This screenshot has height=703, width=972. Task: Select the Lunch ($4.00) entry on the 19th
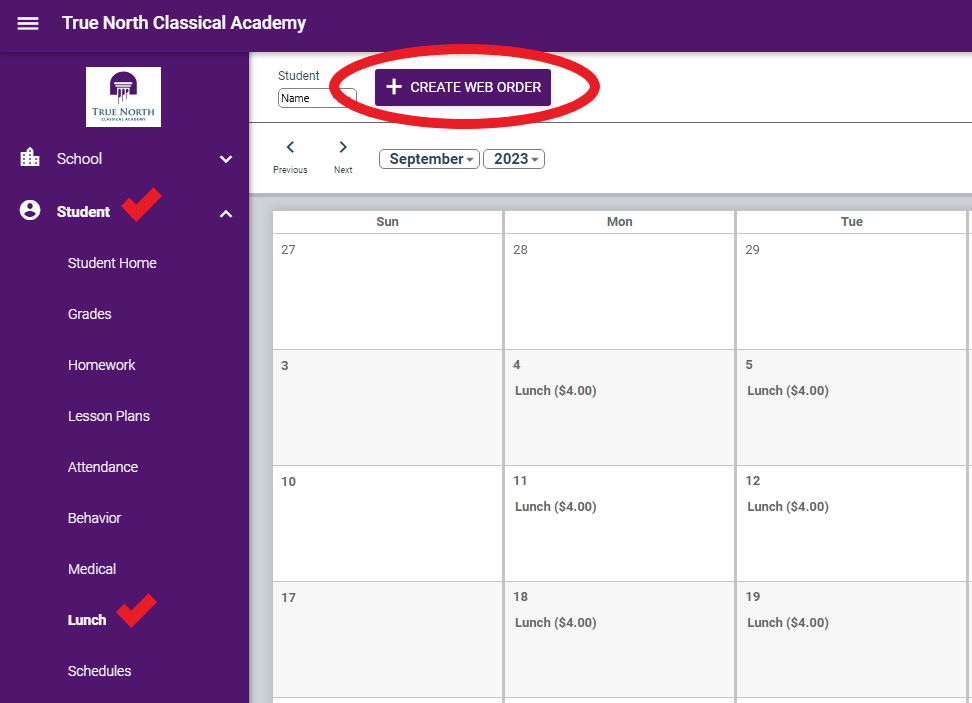pos(788,622)
